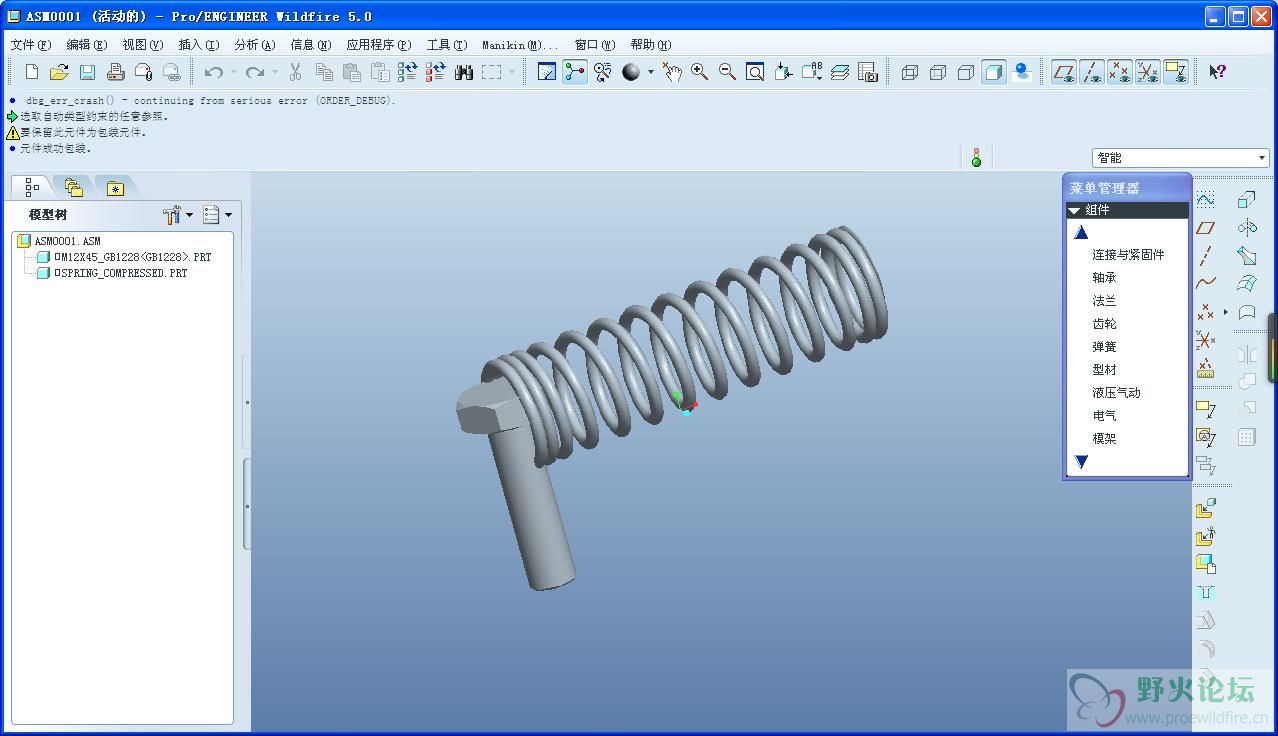This screenshot has height=736, width=1278.
Task: Choose 液压气动 in menu manager
Action: (x=1116, y=393)
